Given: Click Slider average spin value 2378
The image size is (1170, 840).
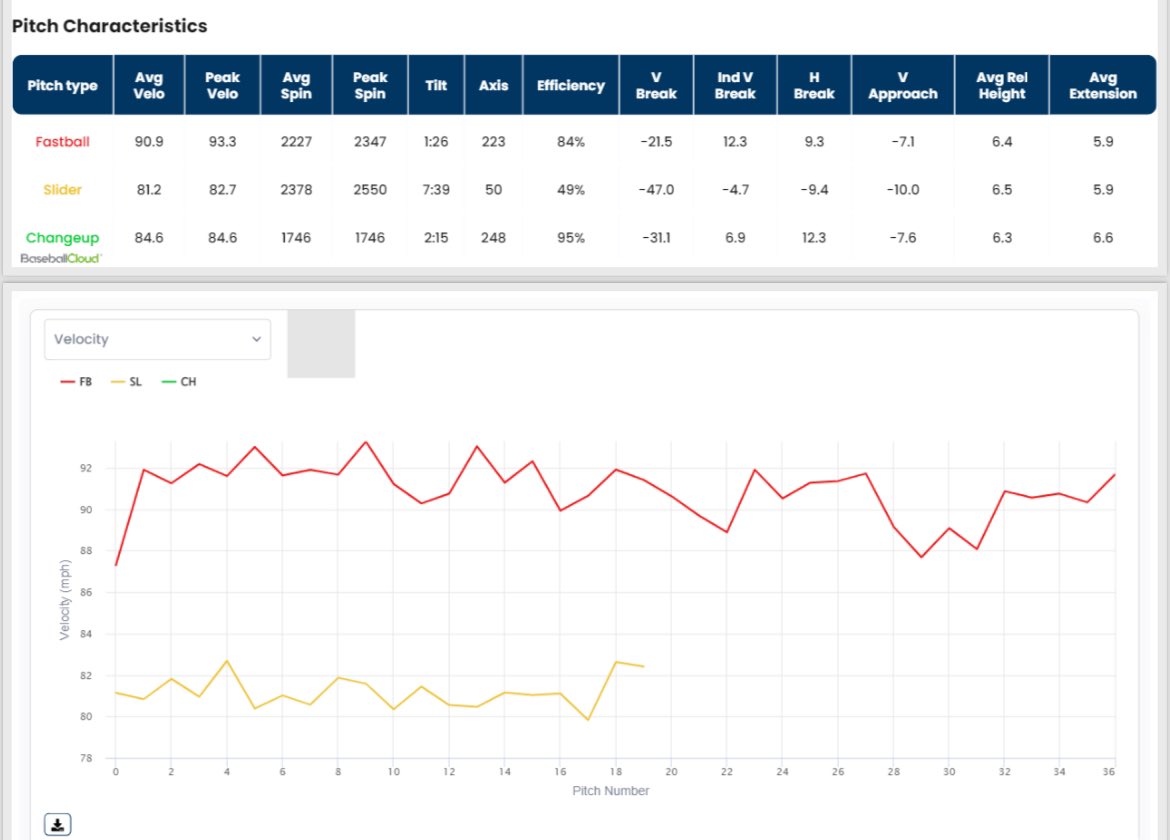Looking at the screenshot, I should (296, 189).
